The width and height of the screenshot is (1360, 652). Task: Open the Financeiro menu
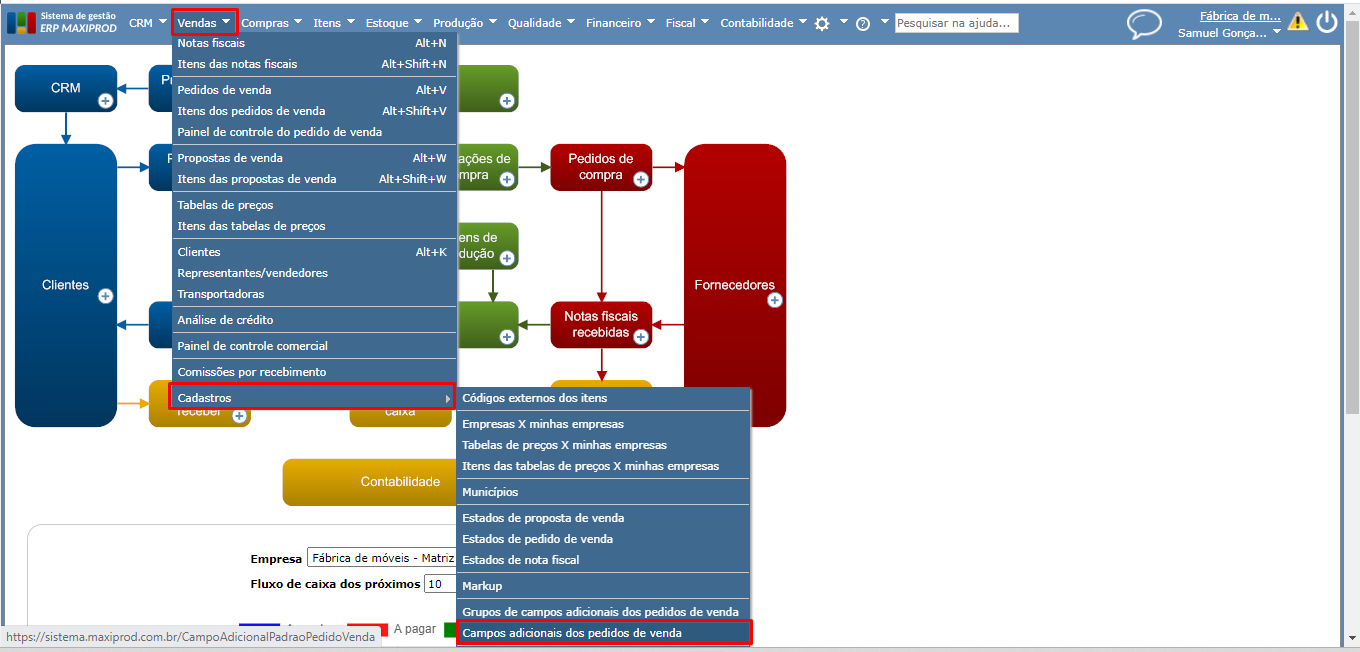tap(621, 22)
